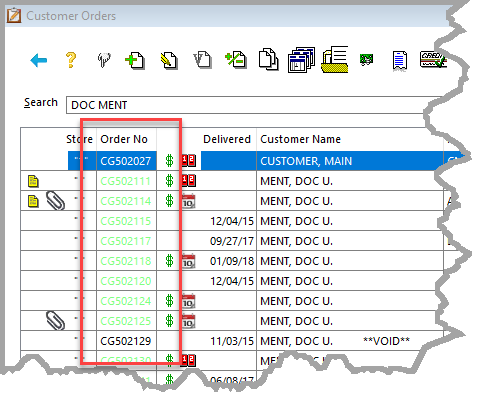Screen dimensions: 488x411
Task: Sort by the Delivered column header
Action: click(x=227, y=139)
